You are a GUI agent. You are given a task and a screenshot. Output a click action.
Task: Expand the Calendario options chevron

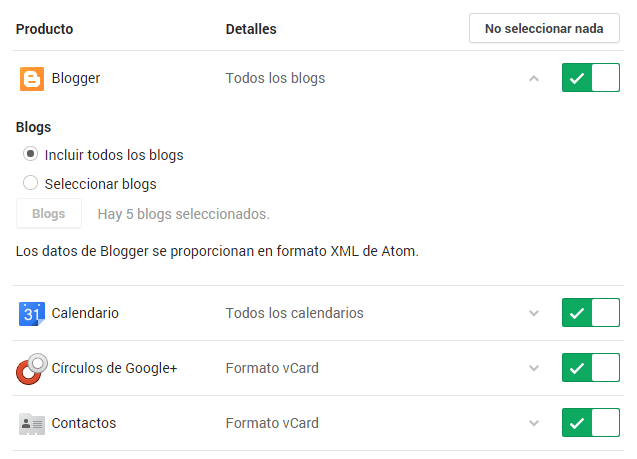pyautogui.click(x=534, y=313)
